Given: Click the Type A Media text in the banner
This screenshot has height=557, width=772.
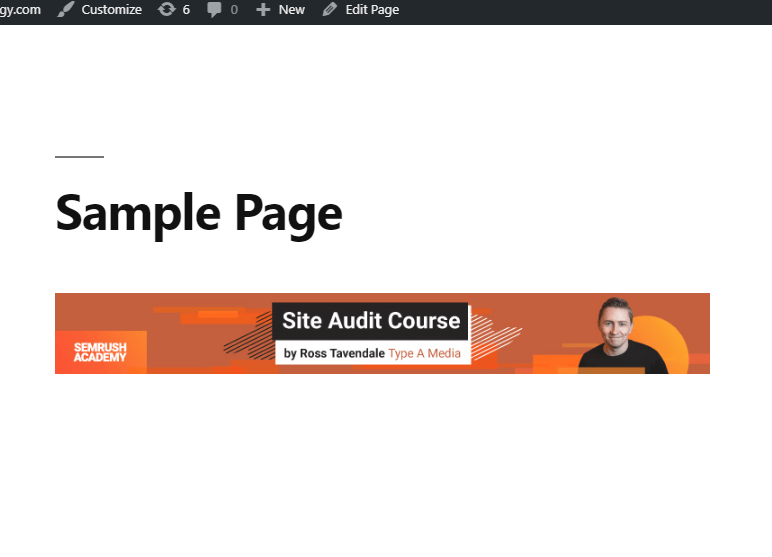Looking at the screenshot, I should coord(424,353).
